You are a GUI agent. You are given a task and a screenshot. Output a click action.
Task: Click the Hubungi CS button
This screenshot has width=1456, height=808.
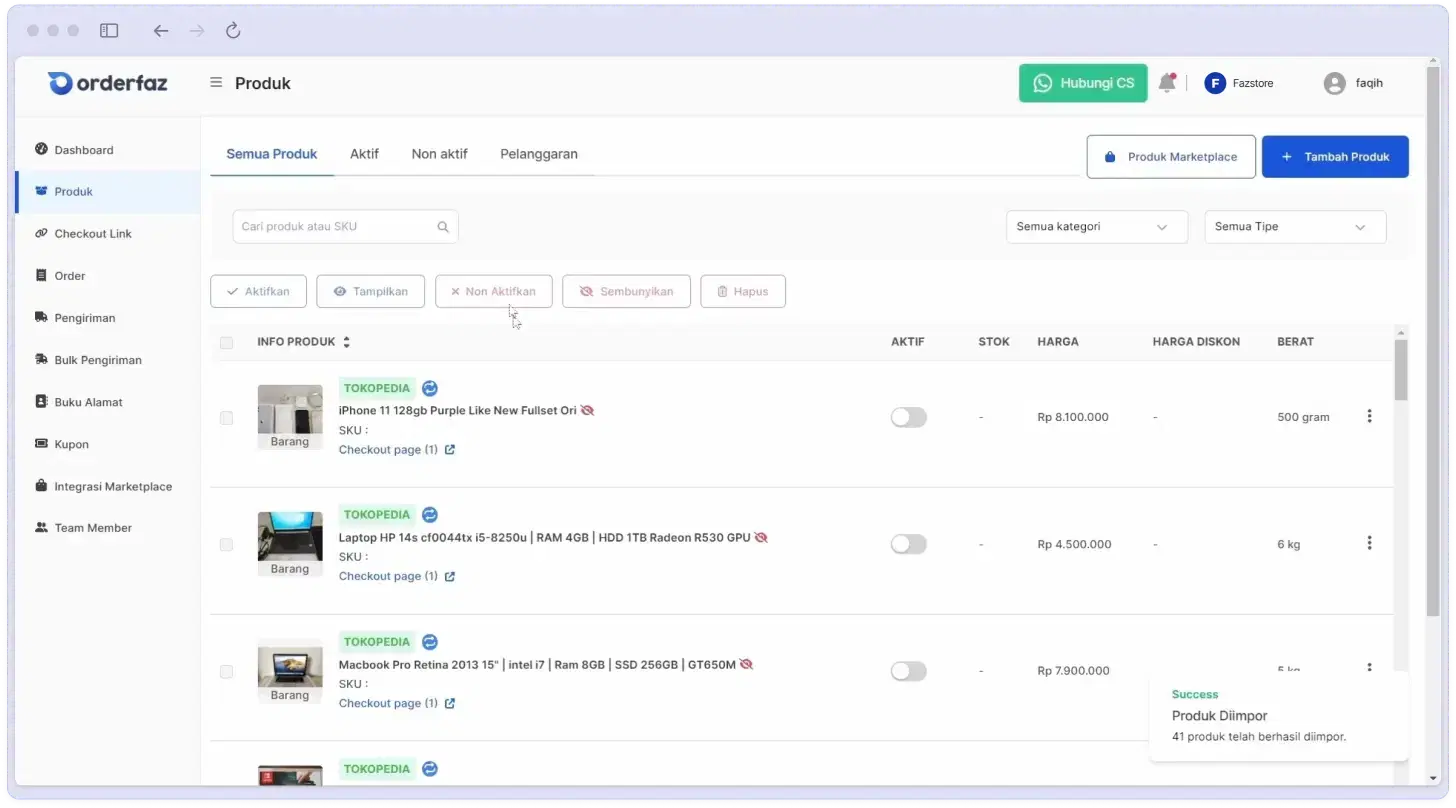tap(1083, 83)
